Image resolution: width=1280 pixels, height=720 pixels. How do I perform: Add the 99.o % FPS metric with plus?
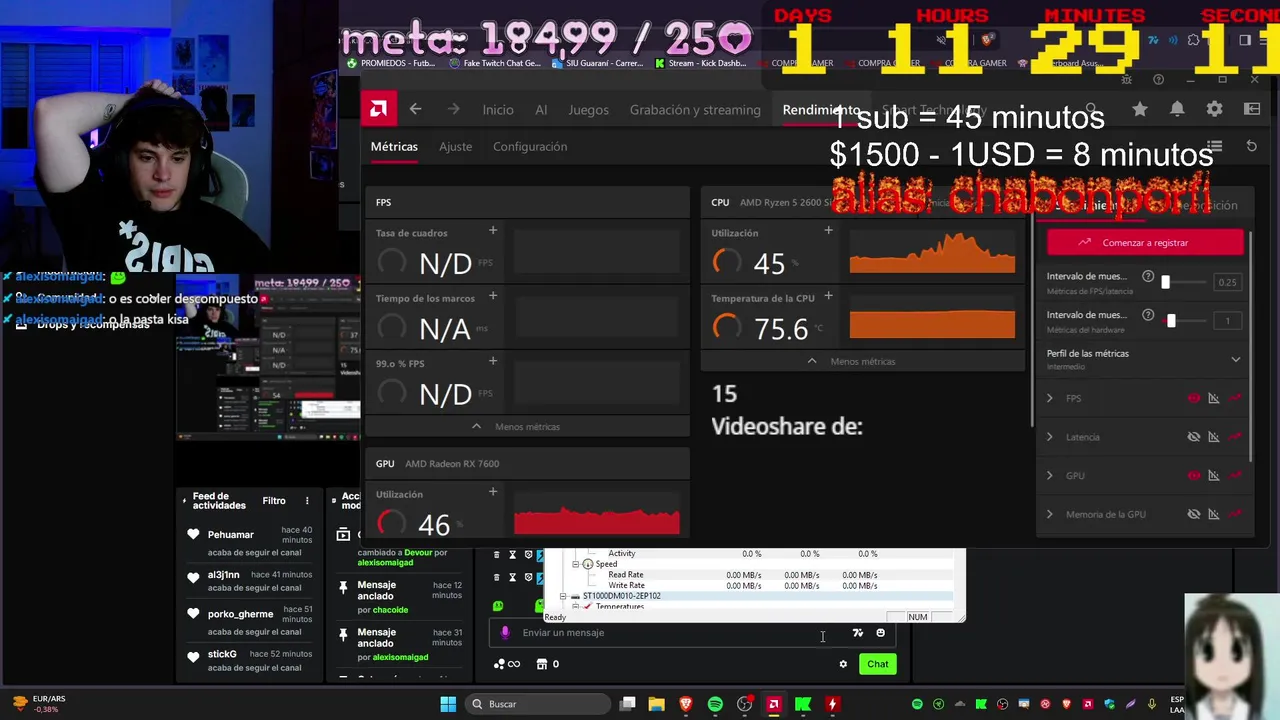(492, 361)
